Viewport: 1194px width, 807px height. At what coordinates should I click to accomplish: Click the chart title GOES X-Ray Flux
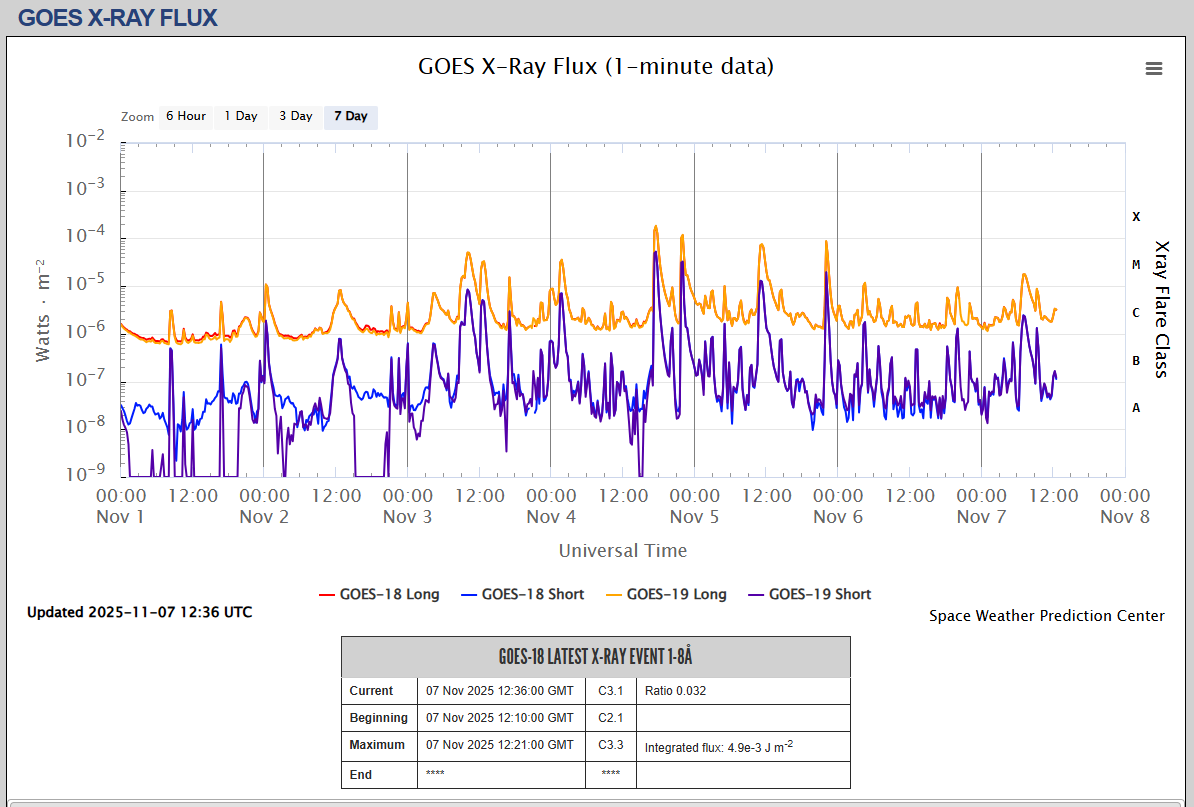pos(596,67)
